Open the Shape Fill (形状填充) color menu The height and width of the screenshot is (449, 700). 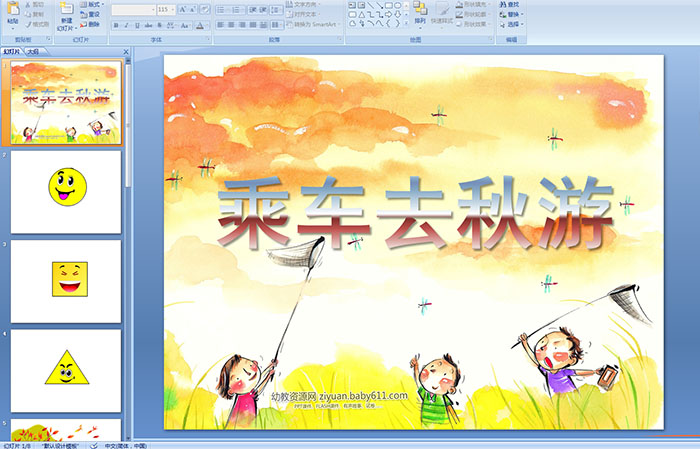pyautogui.click(x=473, y=4)
